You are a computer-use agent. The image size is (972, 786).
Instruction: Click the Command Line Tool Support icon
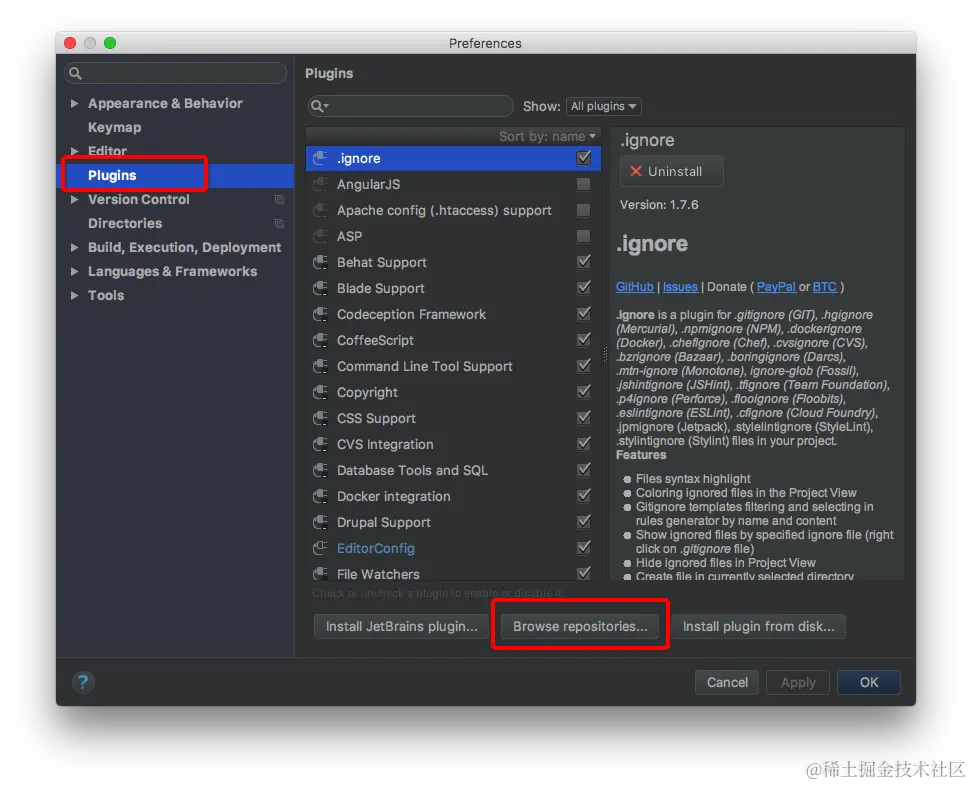(x=320, y=366)
